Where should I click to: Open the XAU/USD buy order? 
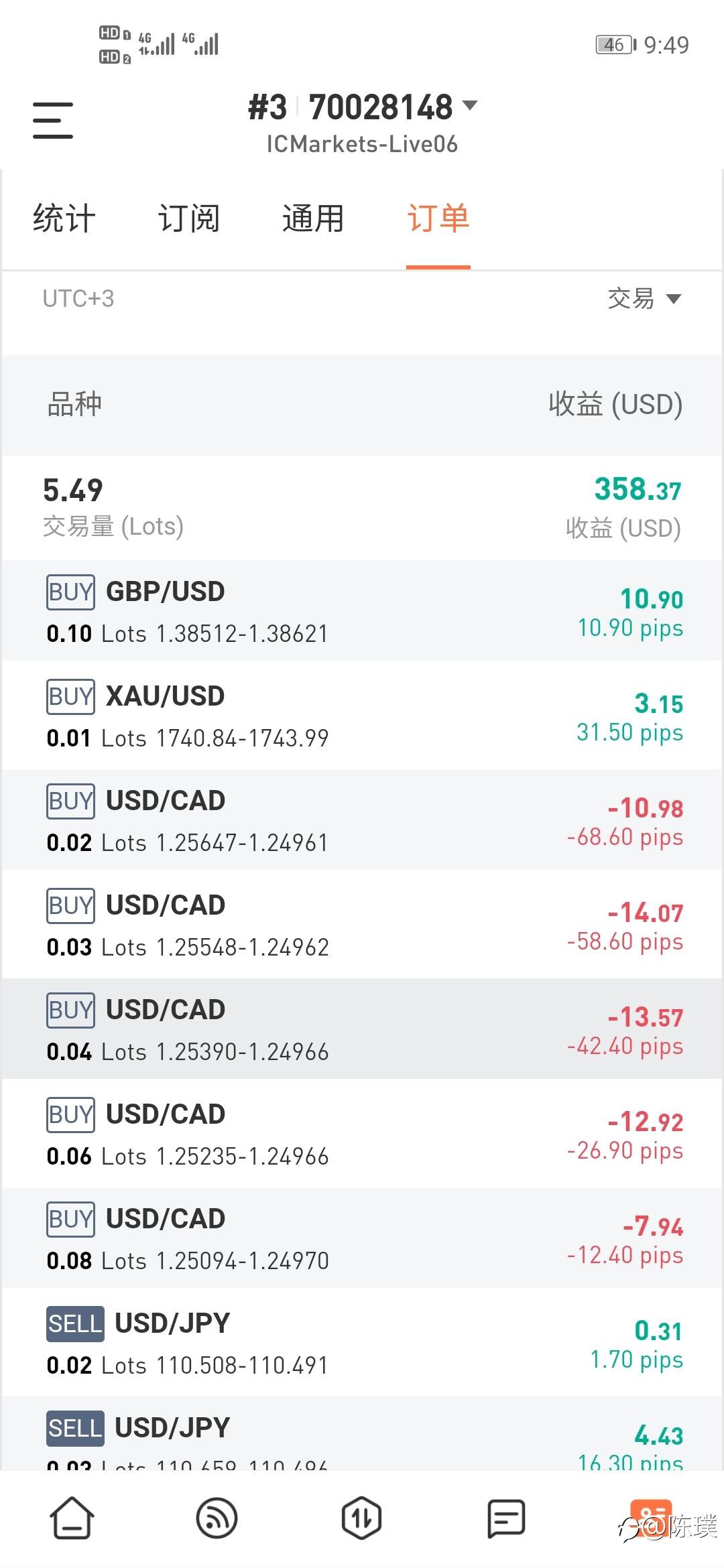362,716
